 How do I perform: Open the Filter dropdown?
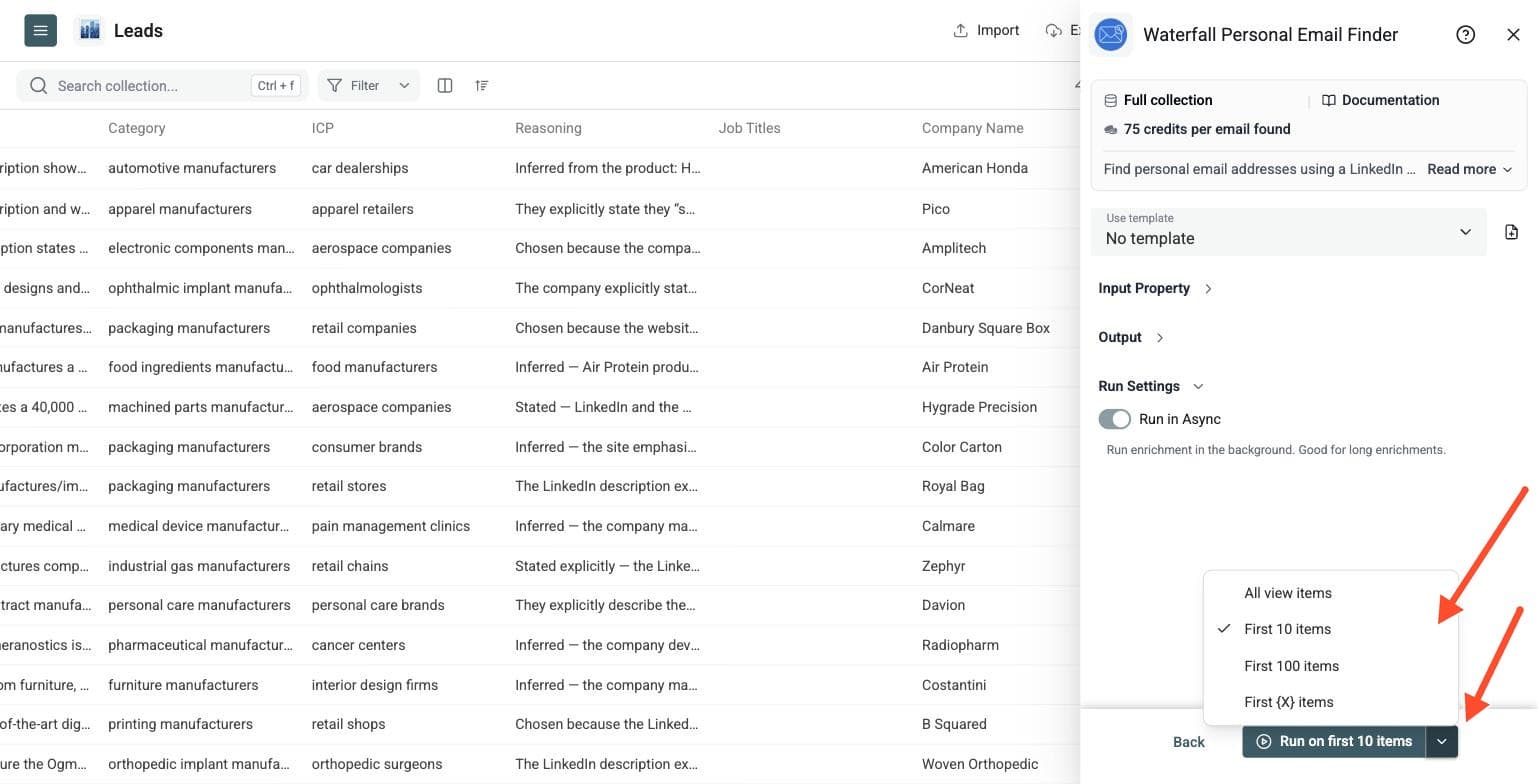(x=368, y=86)
